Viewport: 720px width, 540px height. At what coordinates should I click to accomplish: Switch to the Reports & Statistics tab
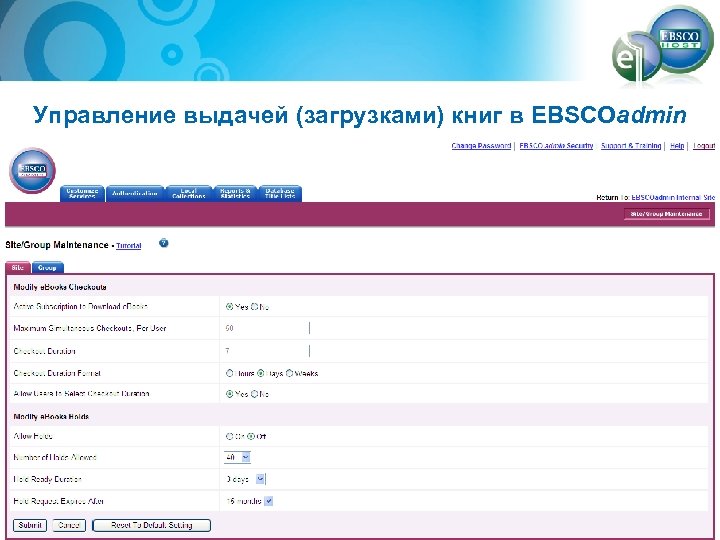point(235,193)
